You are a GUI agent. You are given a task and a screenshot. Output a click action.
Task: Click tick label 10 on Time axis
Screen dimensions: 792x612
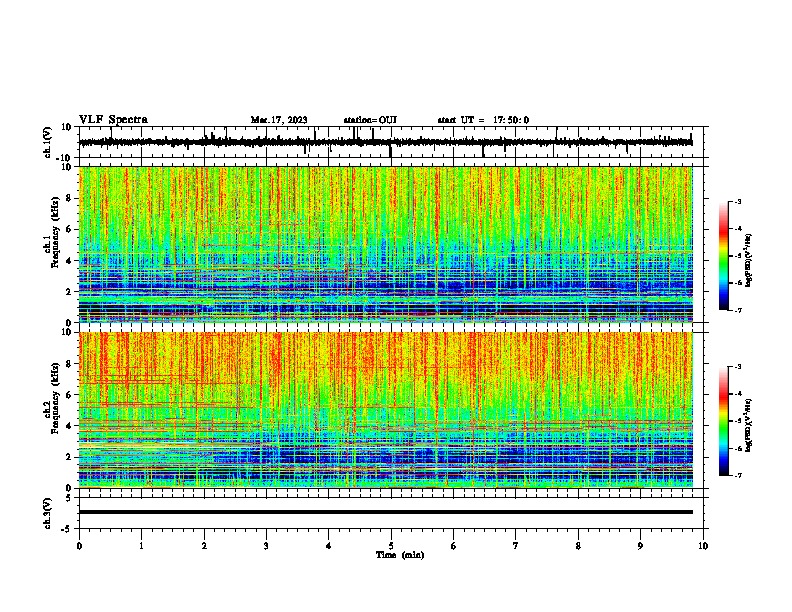pyautogui.click(x=703, y=546)
